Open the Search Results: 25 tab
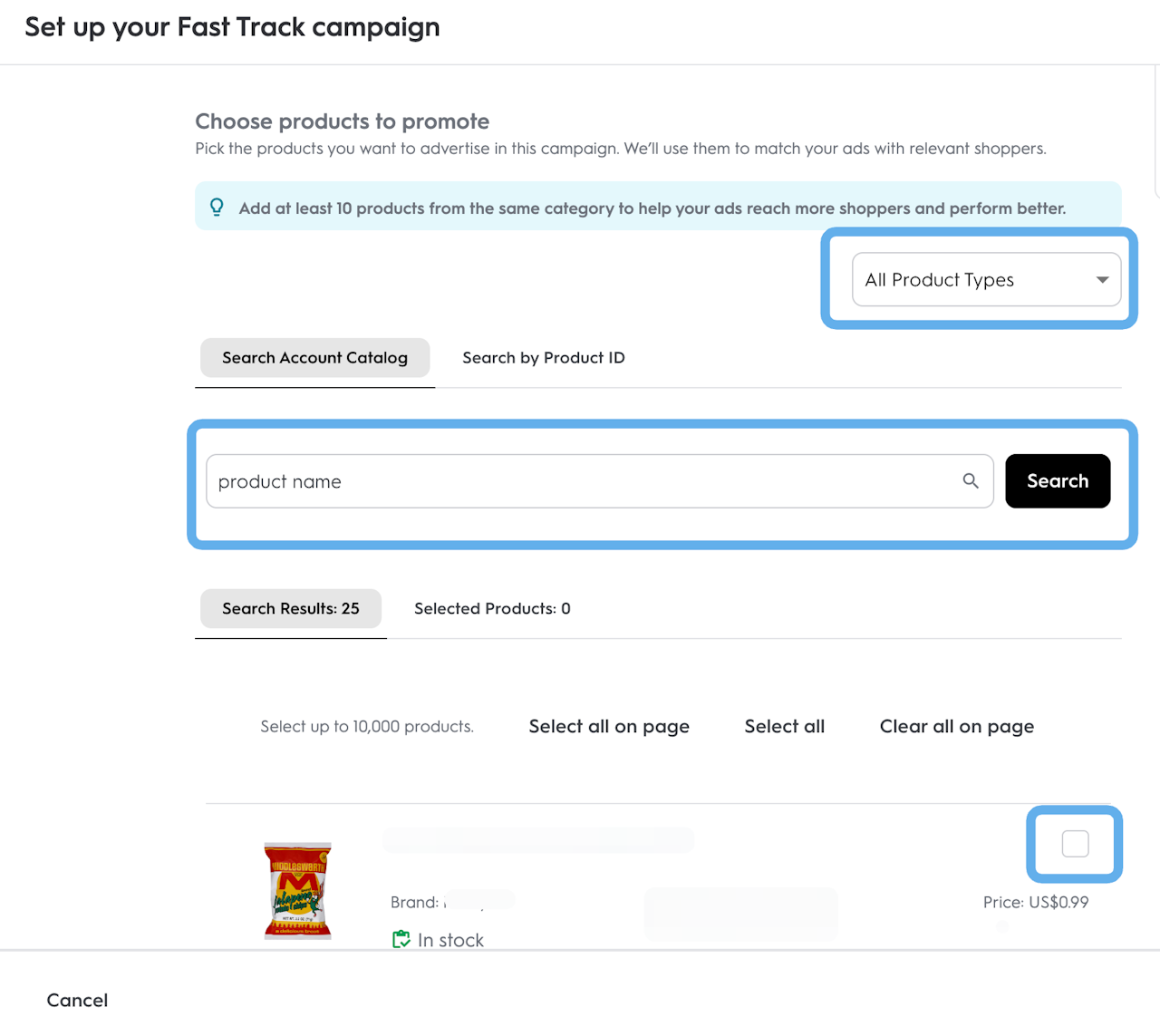Viewport: 1160px width, 1036px height. [x=290, y=609]
